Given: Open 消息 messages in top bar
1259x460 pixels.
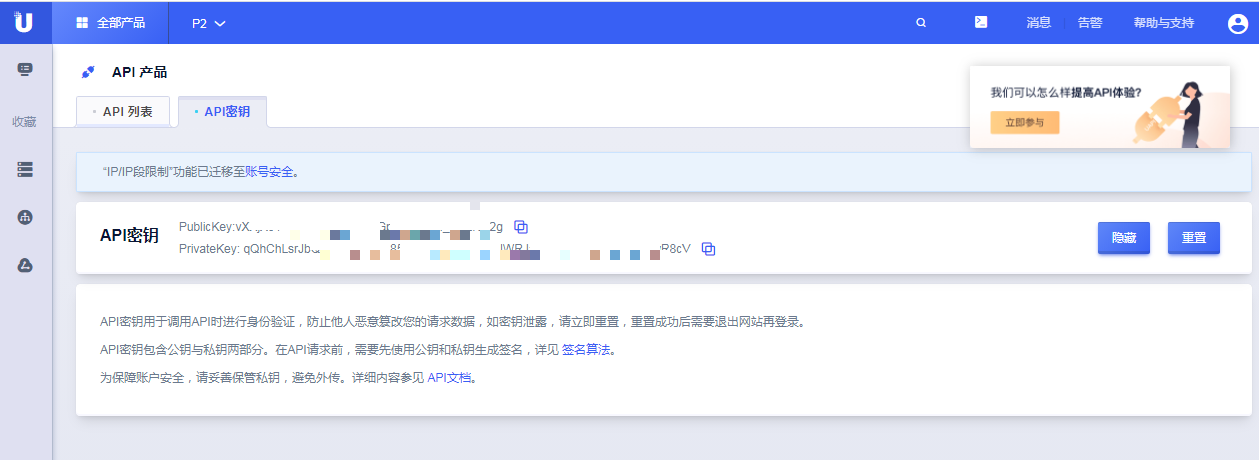Looking at the screenshot, I should (x=1038, y=23).
